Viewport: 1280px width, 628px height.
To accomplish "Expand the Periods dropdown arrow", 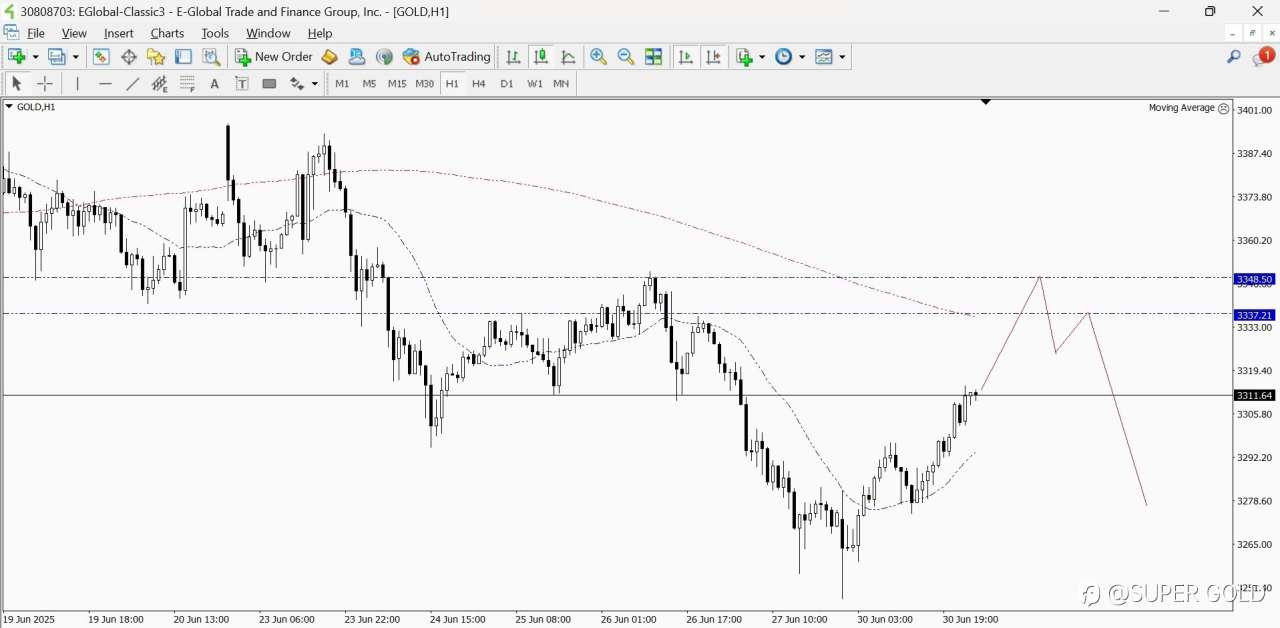I will pos(802,57).
